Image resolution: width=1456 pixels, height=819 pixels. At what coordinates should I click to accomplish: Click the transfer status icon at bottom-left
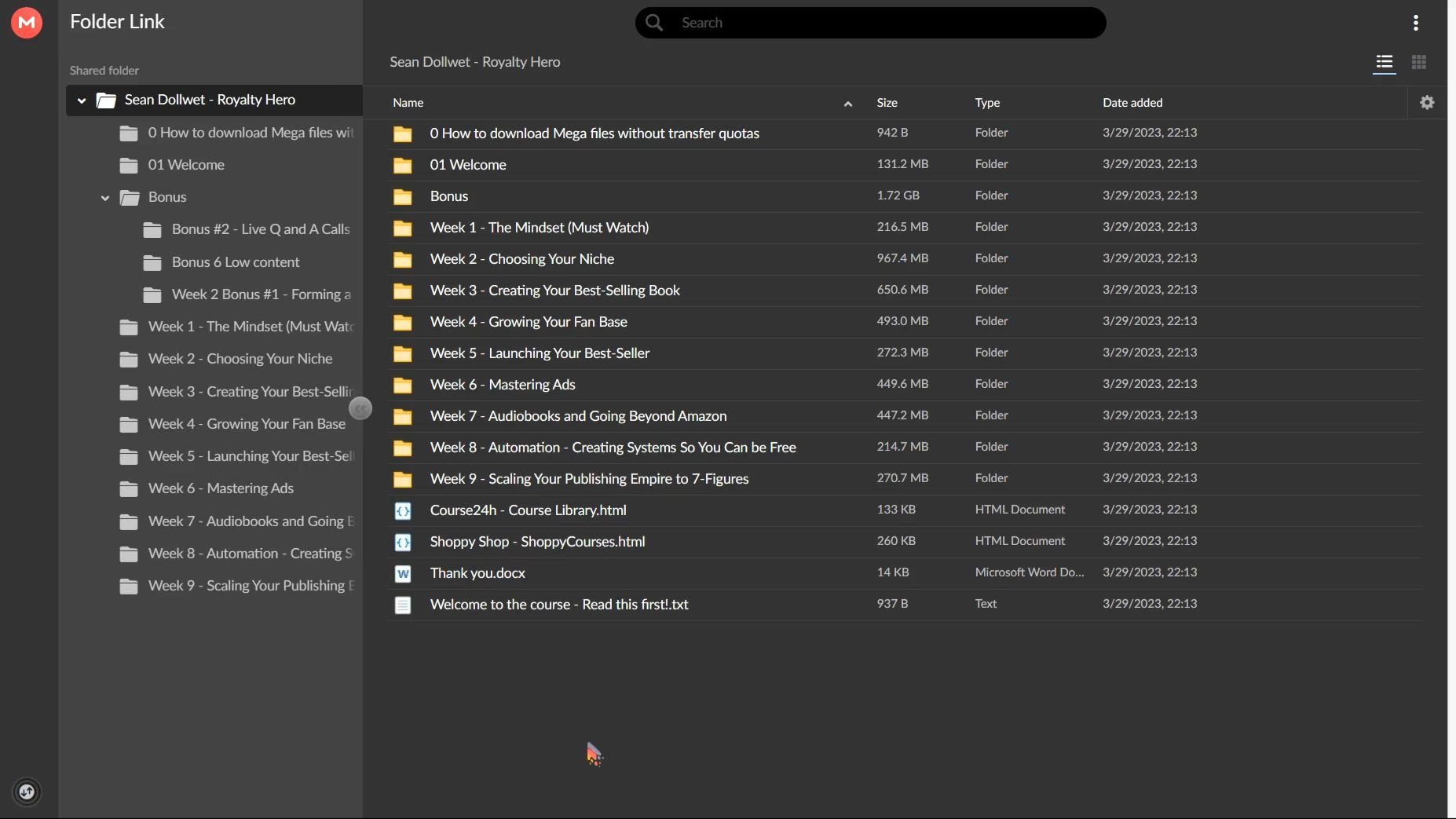coord(27,792)
